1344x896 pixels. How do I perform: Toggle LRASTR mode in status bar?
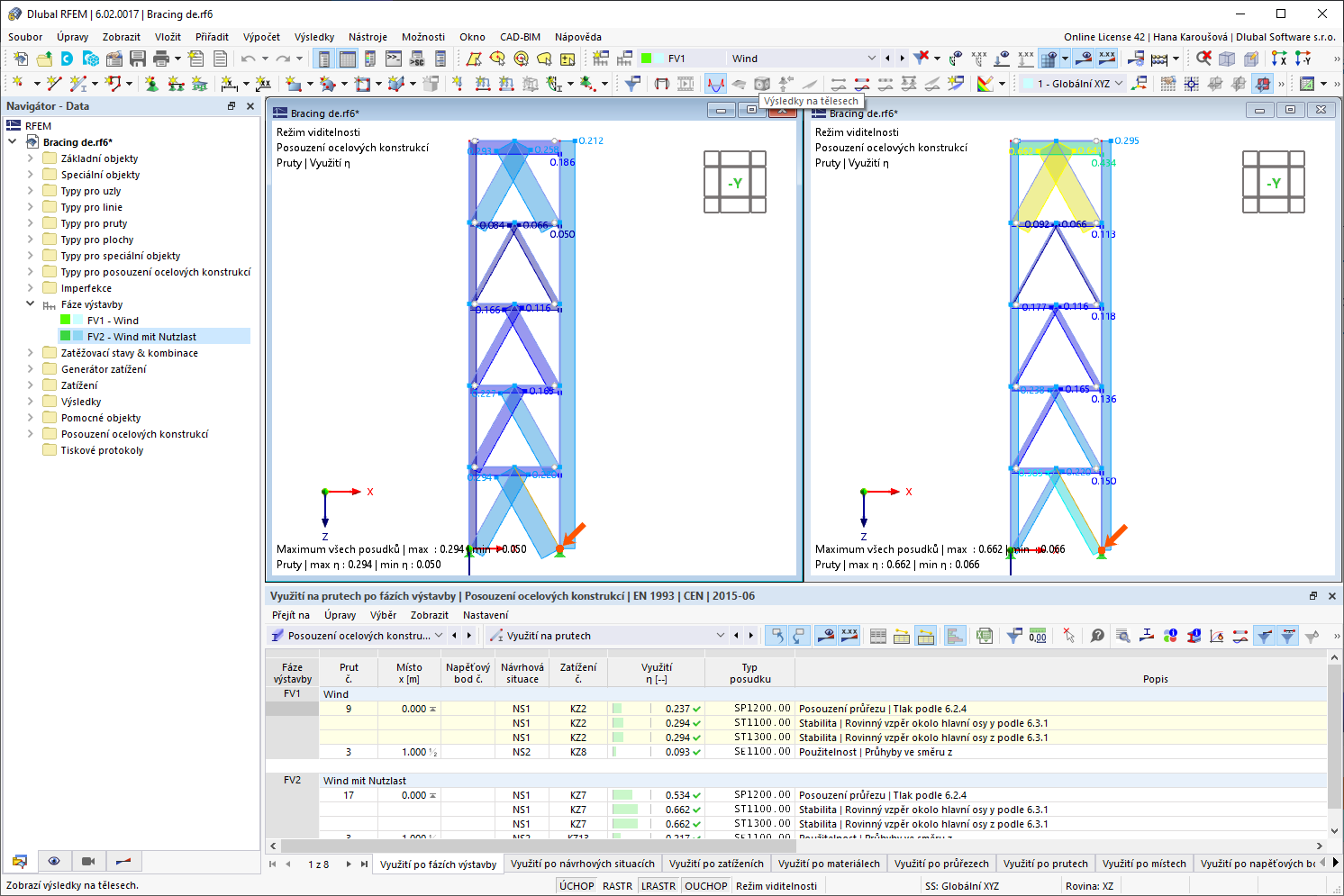click(658, 886)
